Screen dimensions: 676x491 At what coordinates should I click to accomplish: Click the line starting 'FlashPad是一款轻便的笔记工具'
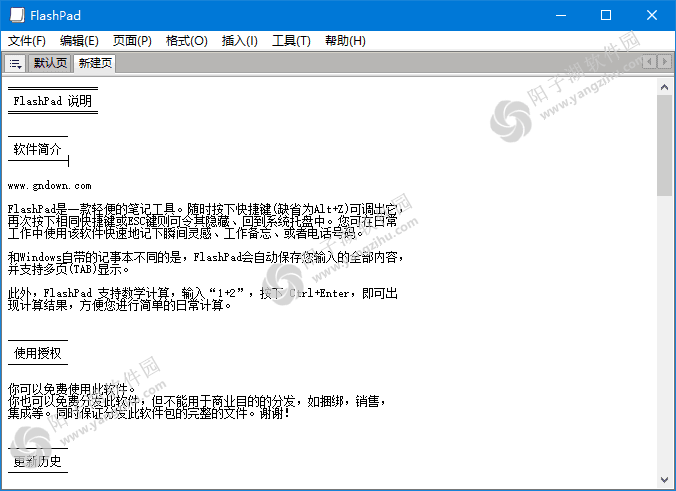pyautogui.click(x=207, y=209)
